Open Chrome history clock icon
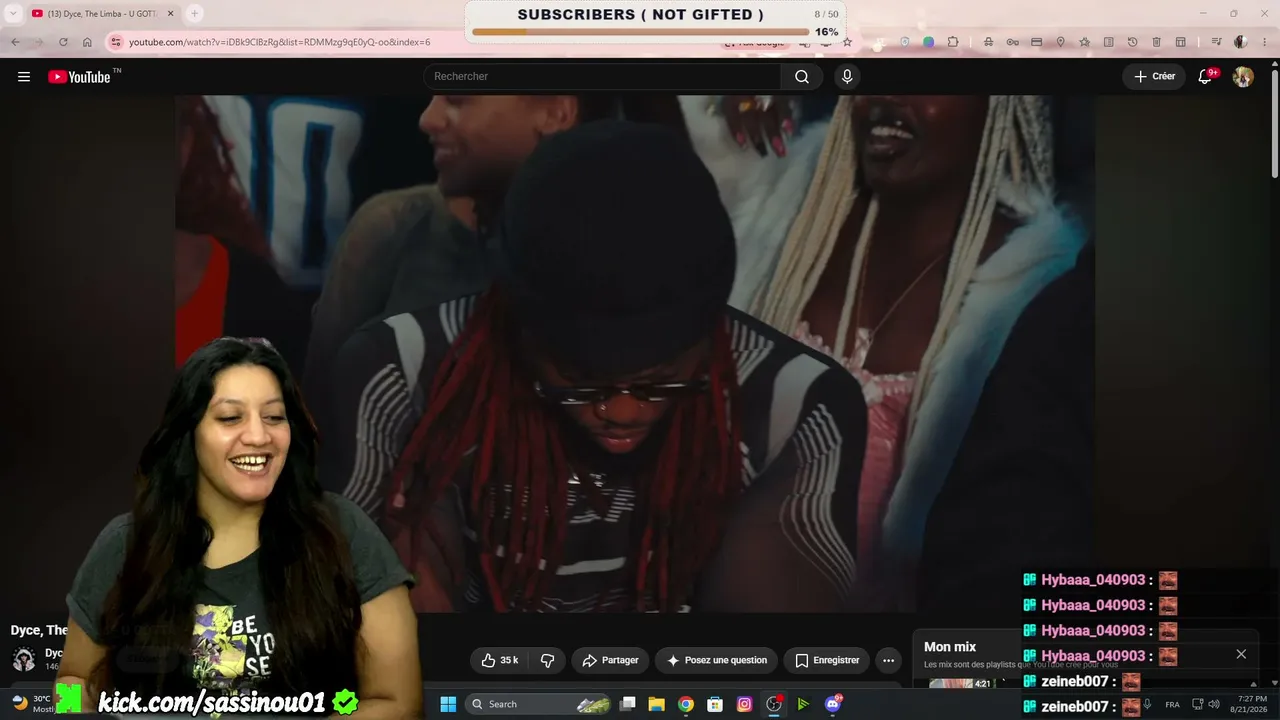Image resolution: width=1280 pixels, height=720 pixels. point(1132,42)
